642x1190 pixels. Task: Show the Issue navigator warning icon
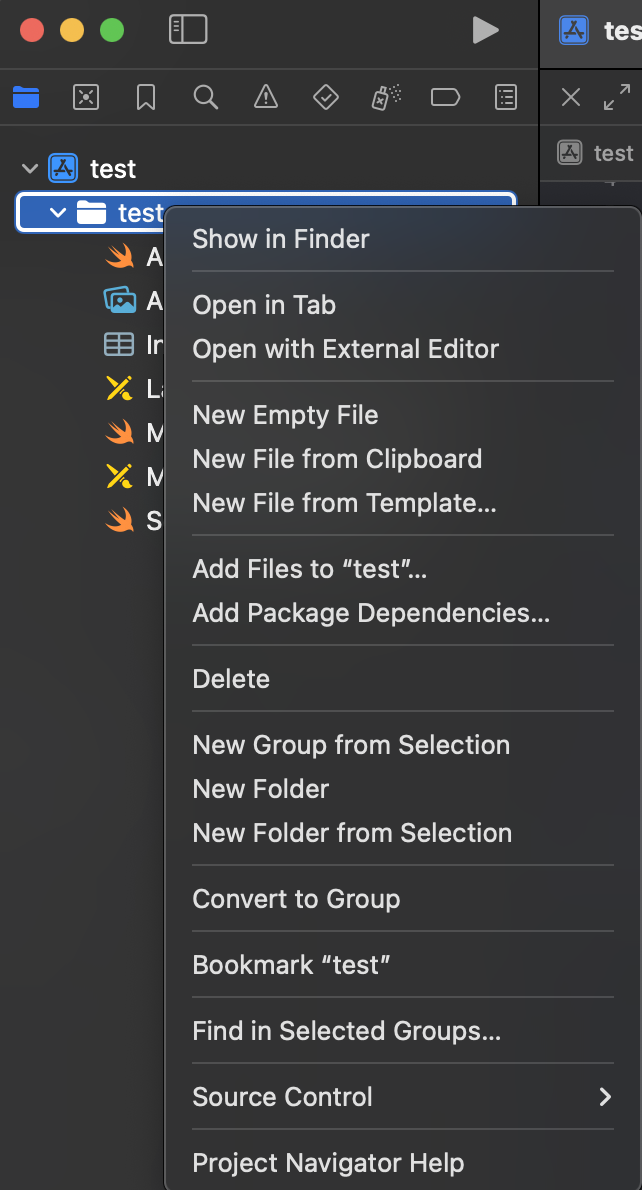(266, 97)
